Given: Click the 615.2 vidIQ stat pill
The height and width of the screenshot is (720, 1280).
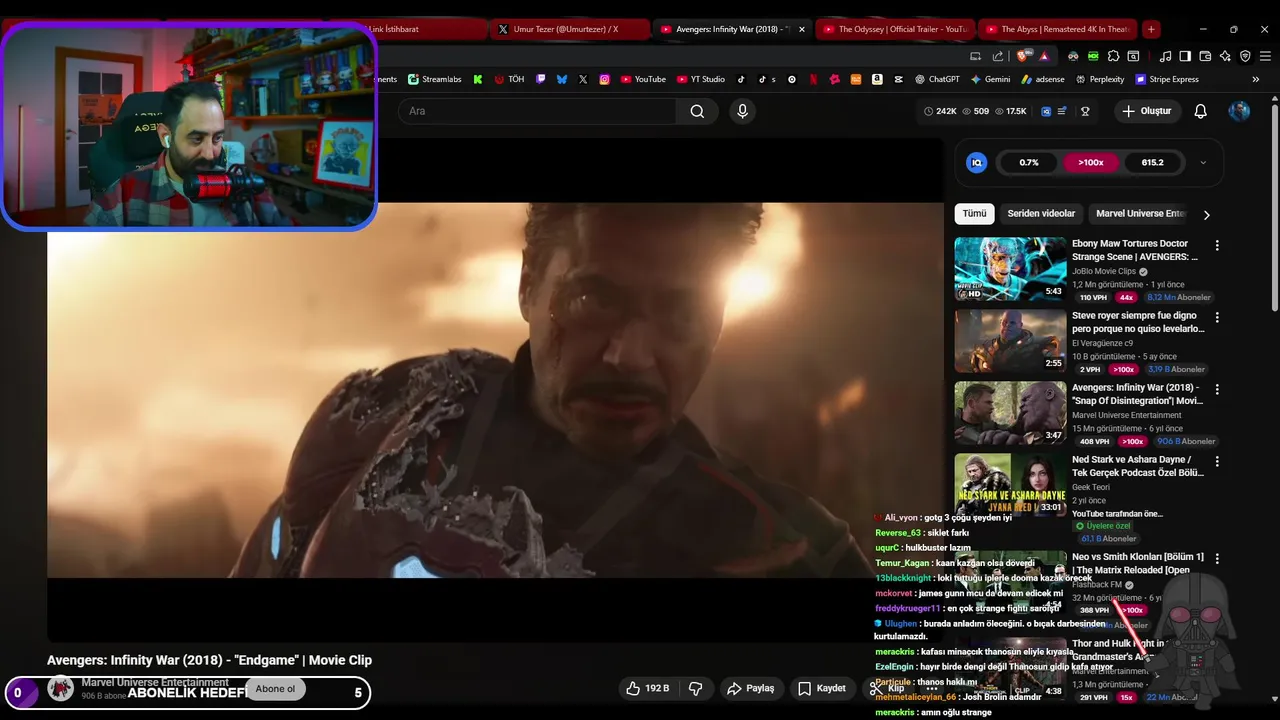Looking at the screenshot, I should (x=1152, y=162).
